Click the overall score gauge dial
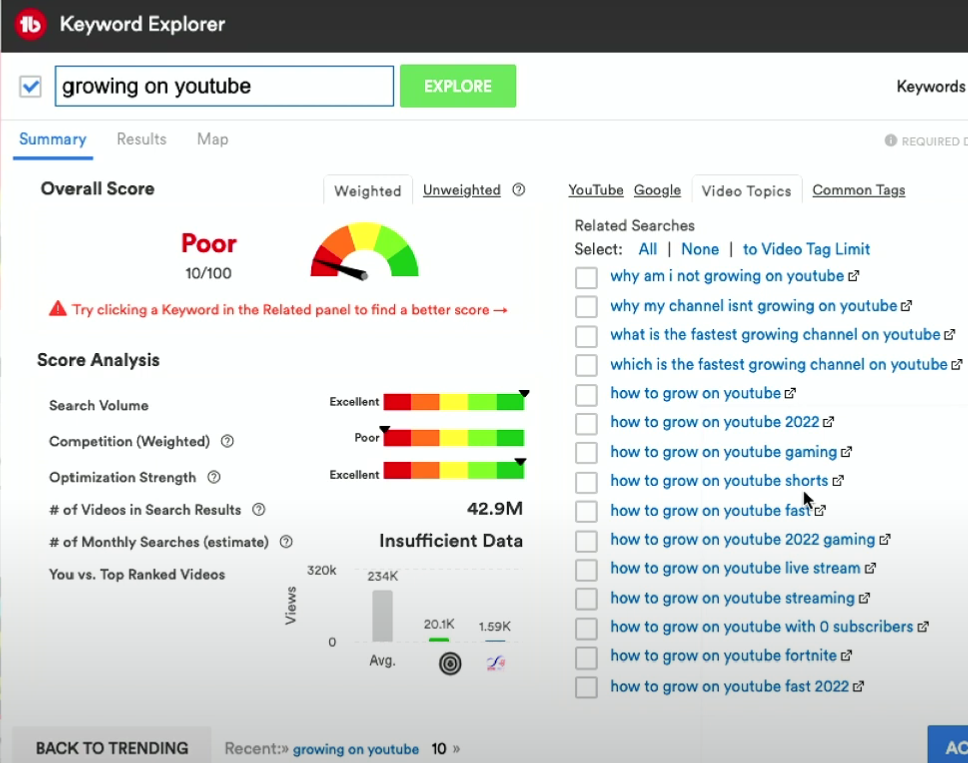This screenshot has width=968, height=763. [364, 250]
